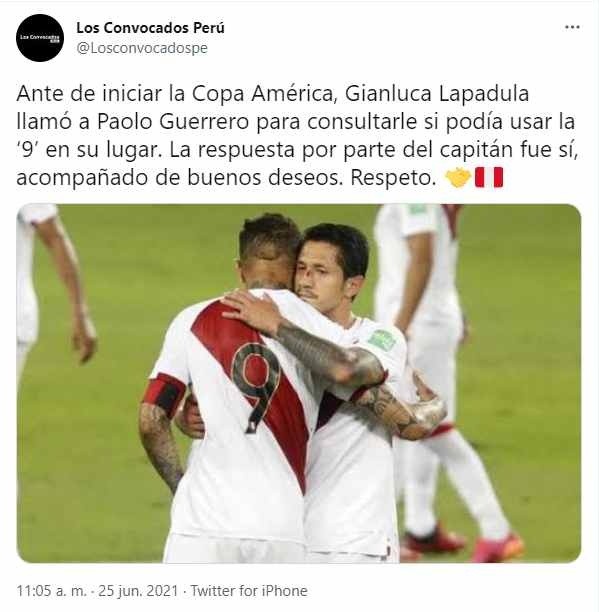Image resolution: width=599 pixels, height=612 pixels.
Task: Click the handshake emoji in the tweet
Action: [458, 178]
